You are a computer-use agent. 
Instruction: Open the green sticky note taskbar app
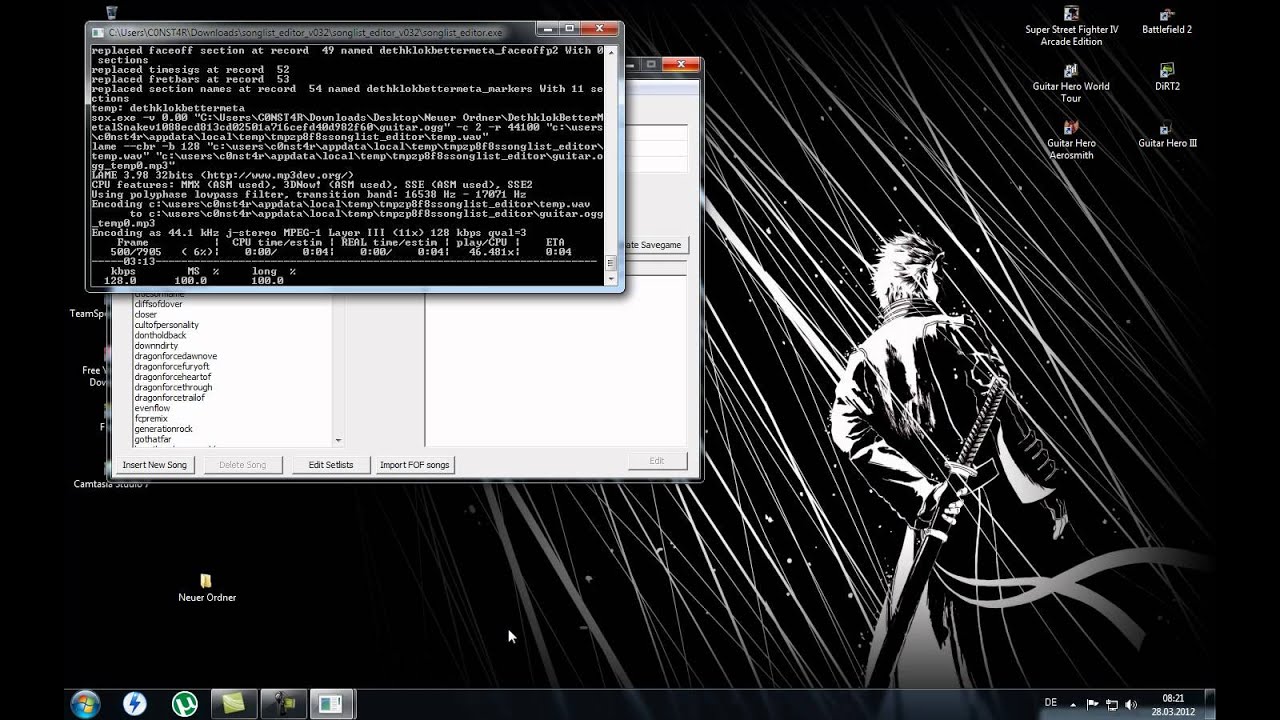click(234, 704)
